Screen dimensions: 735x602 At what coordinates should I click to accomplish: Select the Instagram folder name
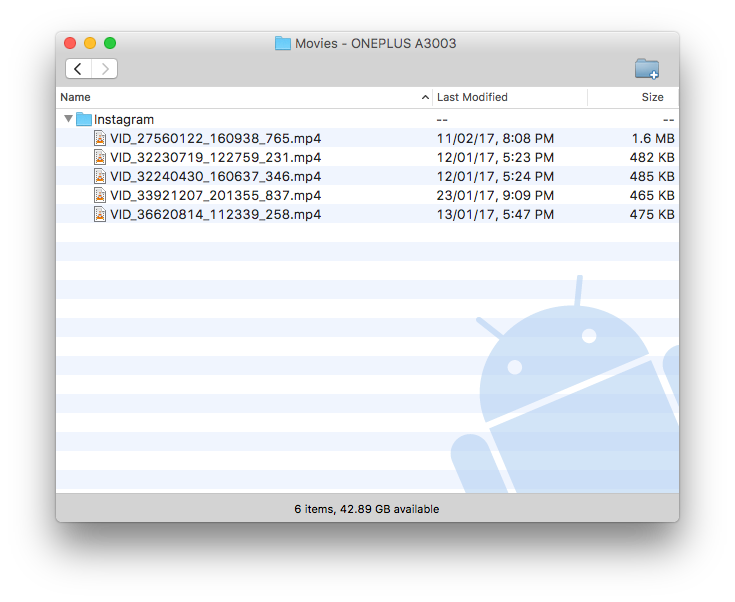coord(124,120)
